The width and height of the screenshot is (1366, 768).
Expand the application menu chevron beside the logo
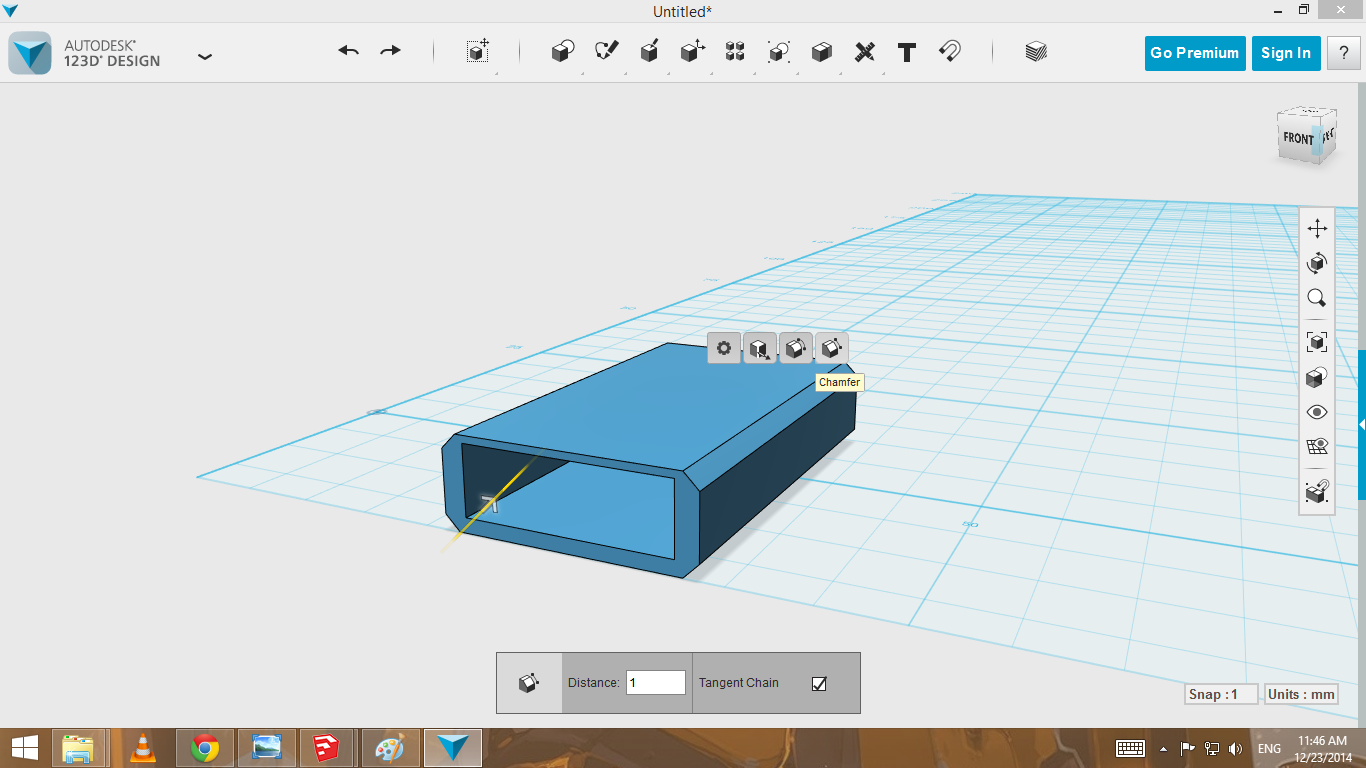point(205,57)
